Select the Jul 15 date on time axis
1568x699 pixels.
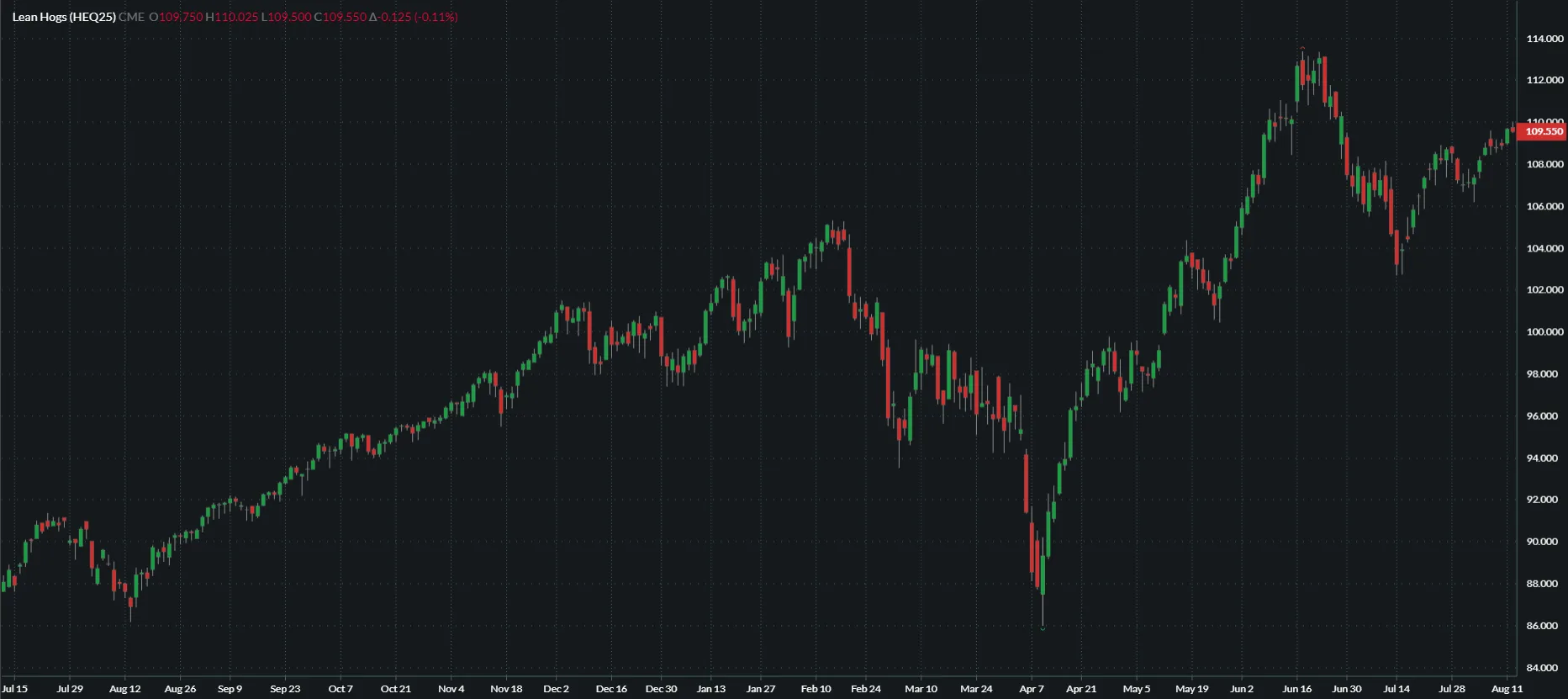(15, 689)
